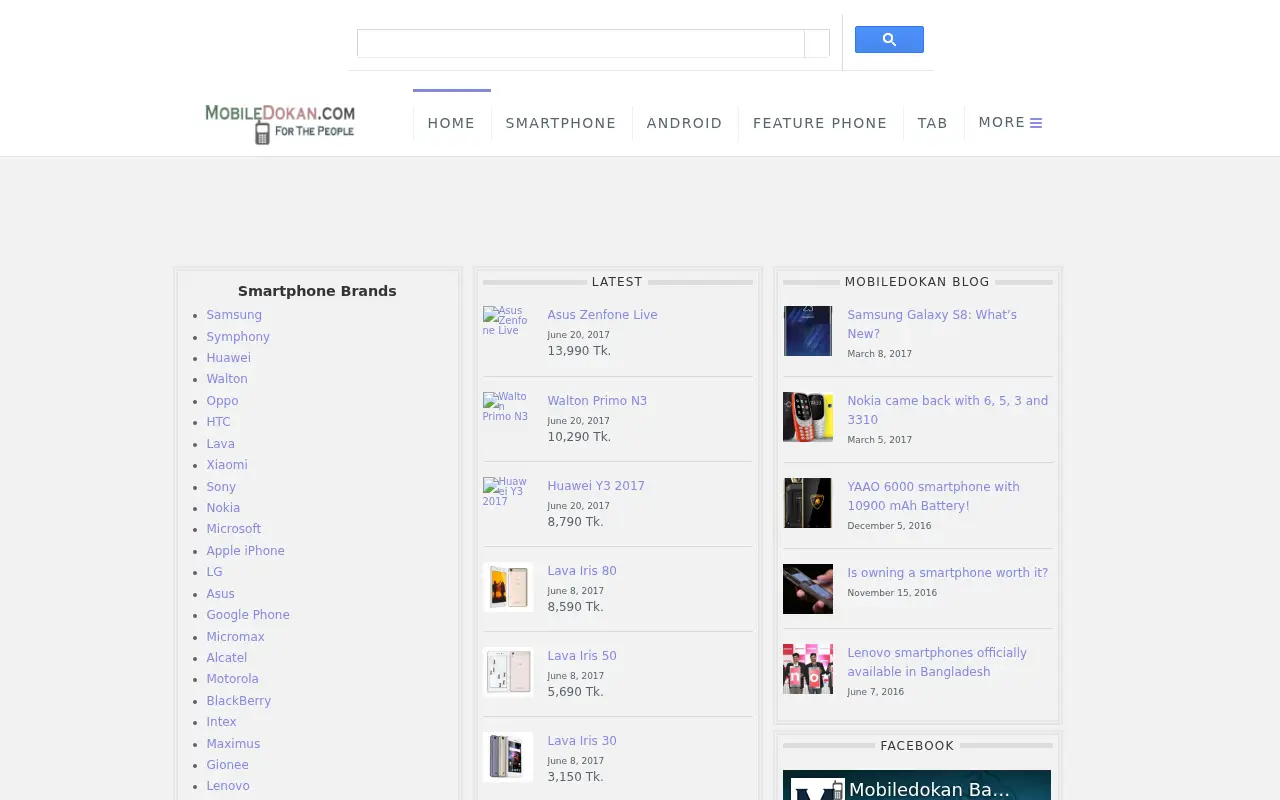Open Samsung brand link
Screen dimensions: 1280x800
click(x=234, y=315)
